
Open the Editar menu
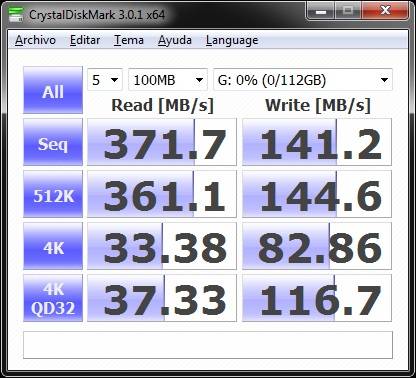click(85, 40)
